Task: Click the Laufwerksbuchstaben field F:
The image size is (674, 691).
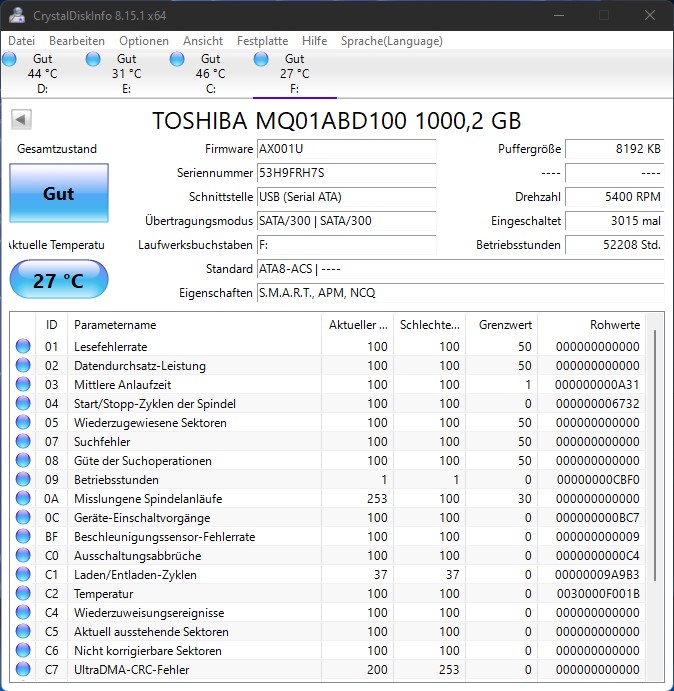Action: (x=346, y=245)
